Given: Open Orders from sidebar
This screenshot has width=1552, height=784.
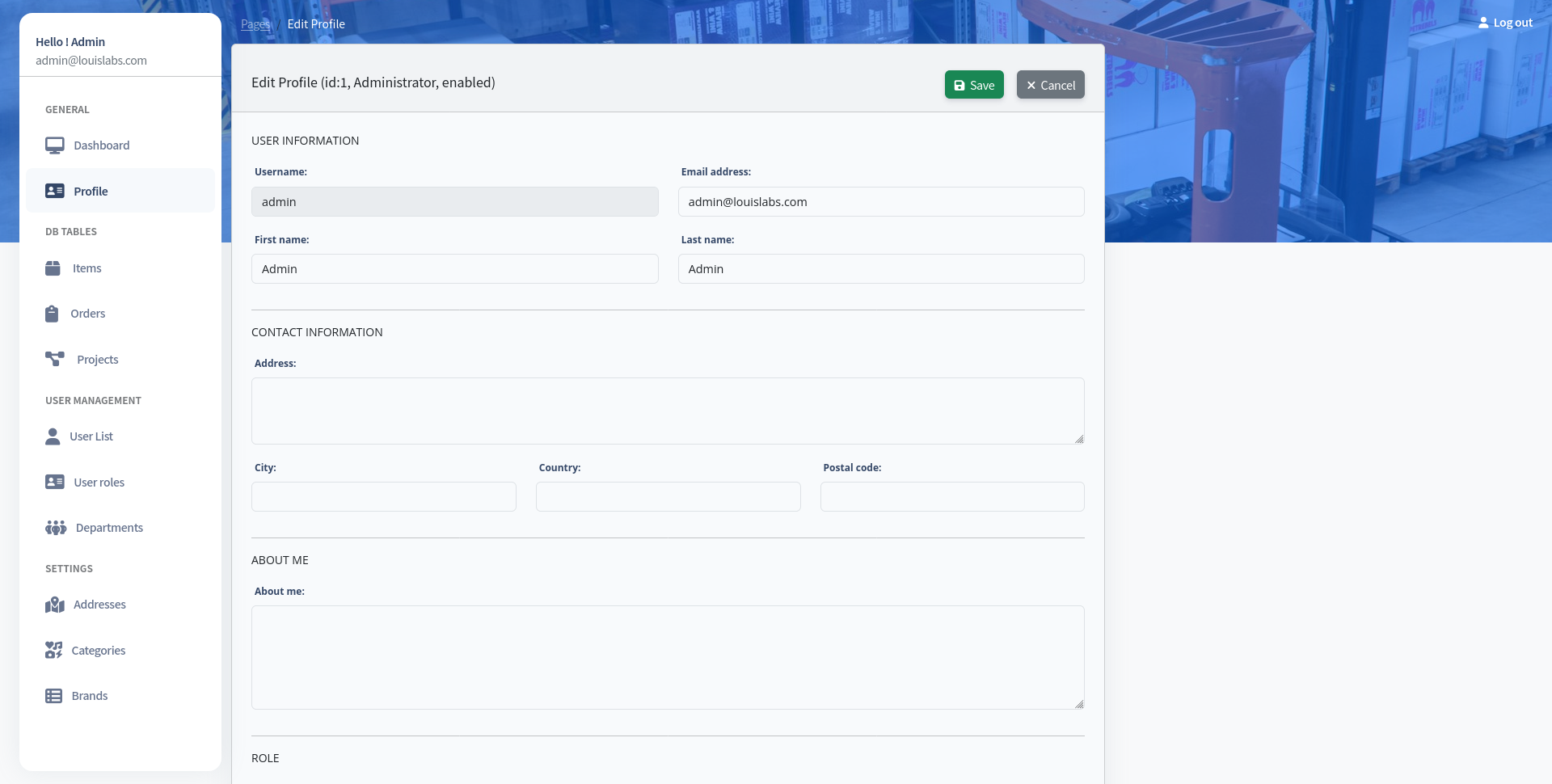Looking at the screenshot, I should coord(120,314).
